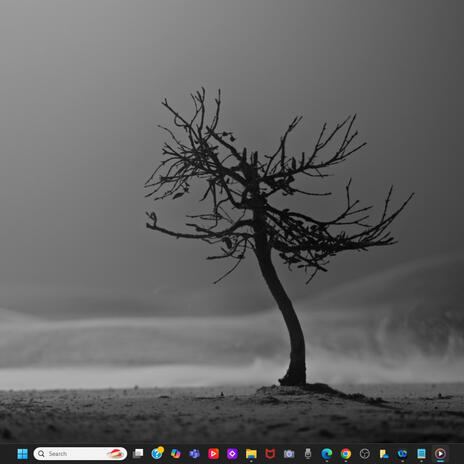This screenshot has width=464, height=464.
Task: Launch Google Chrome browser
Action: (x=346, y=454)
